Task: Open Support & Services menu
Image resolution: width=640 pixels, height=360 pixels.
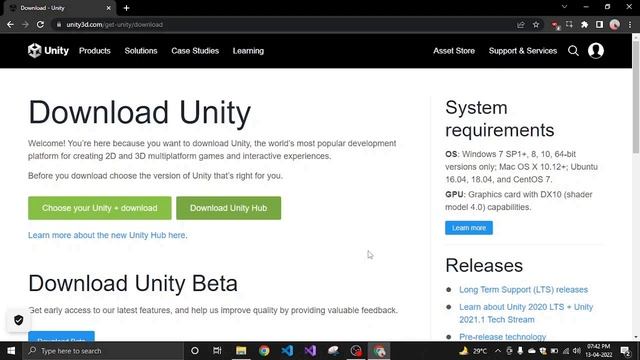Action: pos(523,51)
